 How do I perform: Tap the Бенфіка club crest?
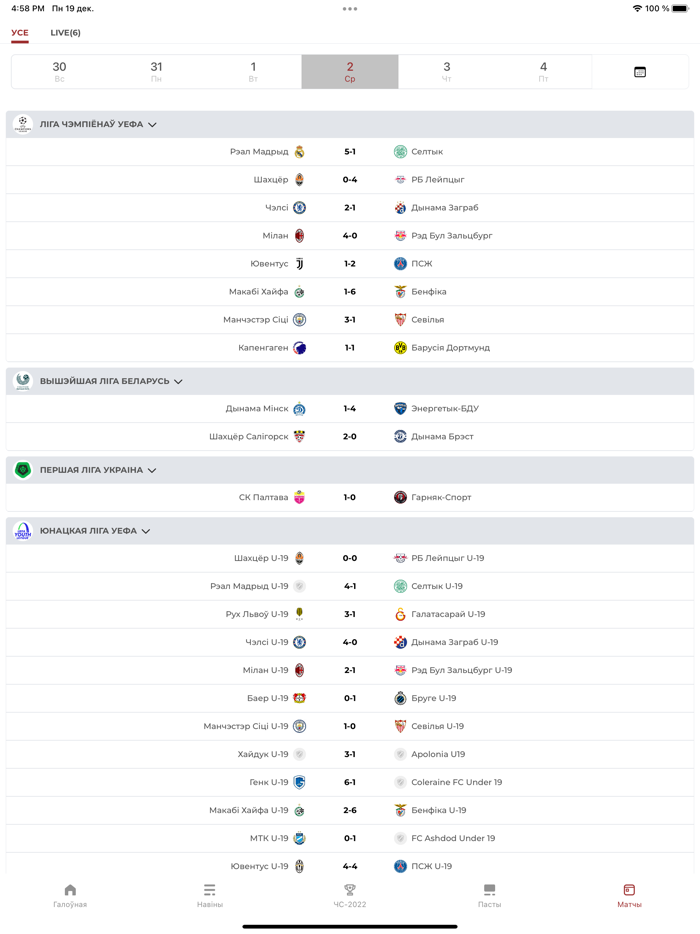pyautogui.click(x=399, y=289)
